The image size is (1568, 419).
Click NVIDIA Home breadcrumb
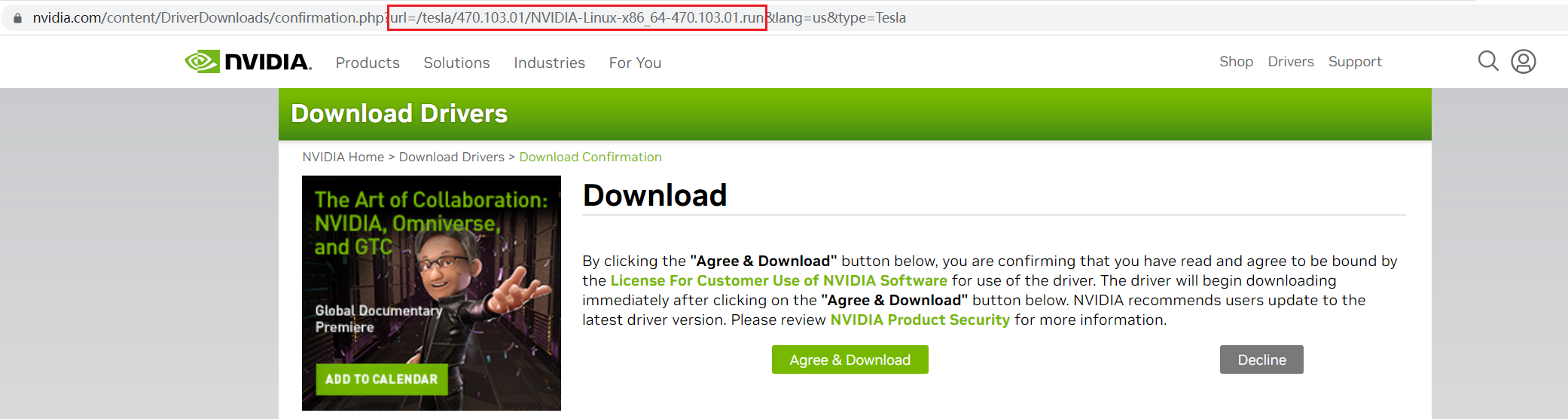coord(343,157)
